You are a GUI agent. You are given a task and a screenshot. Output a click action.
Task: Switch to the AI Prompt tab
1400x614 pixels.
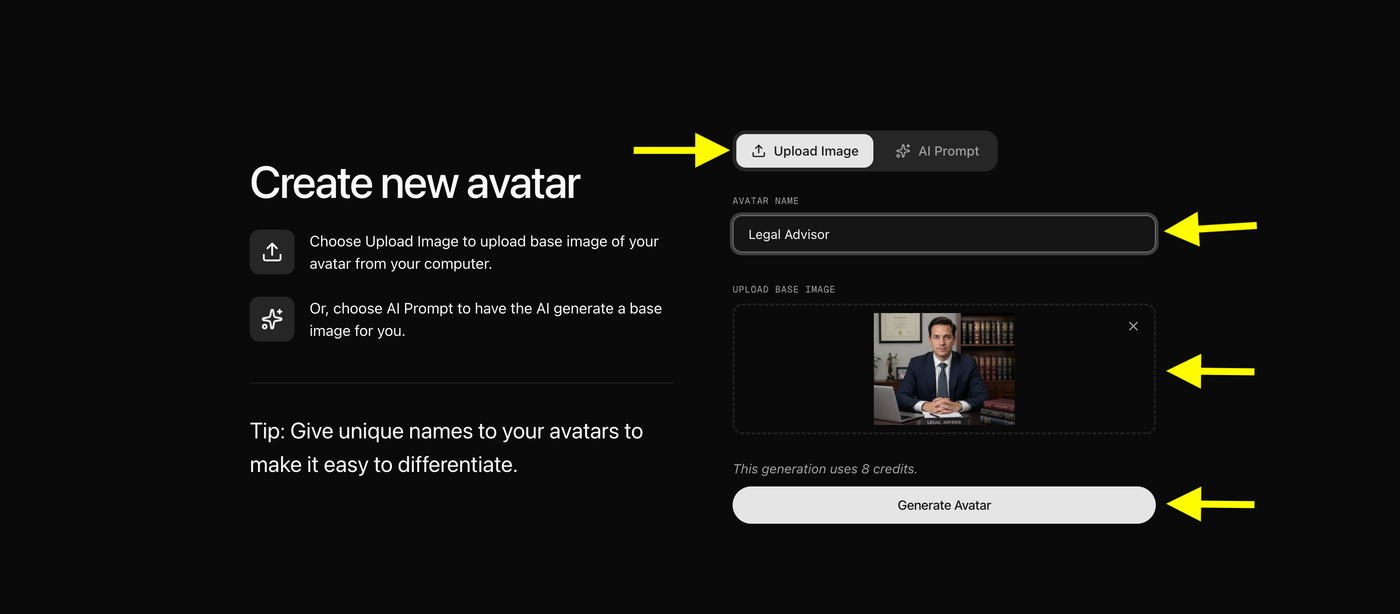tap(936, 151)
